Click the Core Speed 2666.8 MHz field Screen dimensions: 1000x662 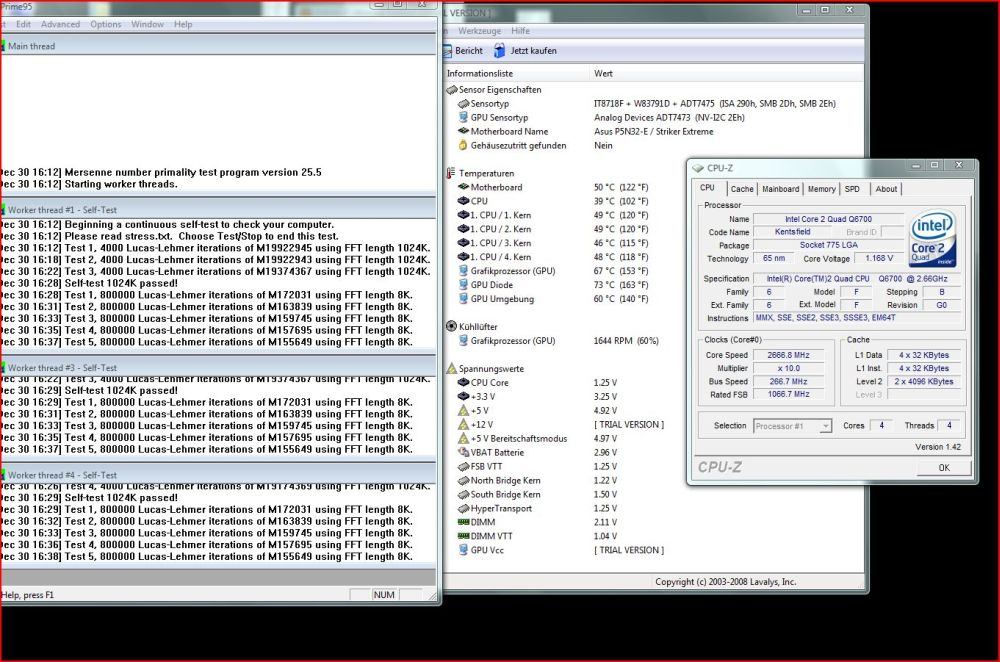point(789,355)
